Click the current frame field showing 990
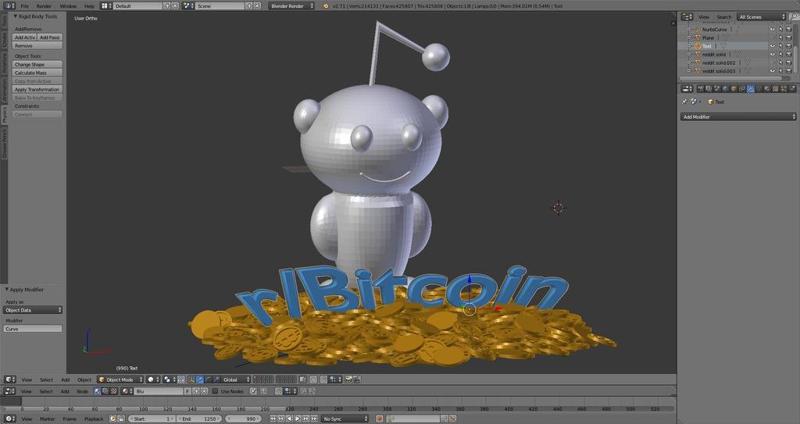This screenshot has height=424, width=800. tap(243, 418)
